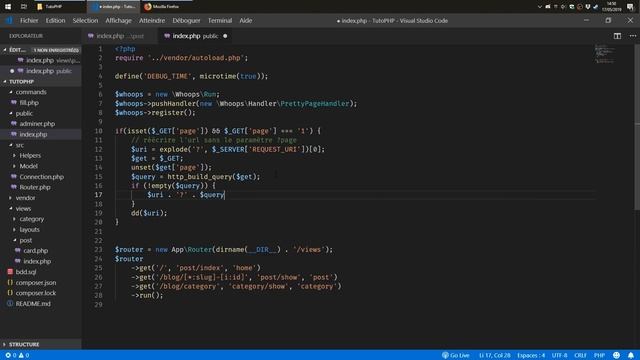Open Windows notification center icon

click(631, 7)
